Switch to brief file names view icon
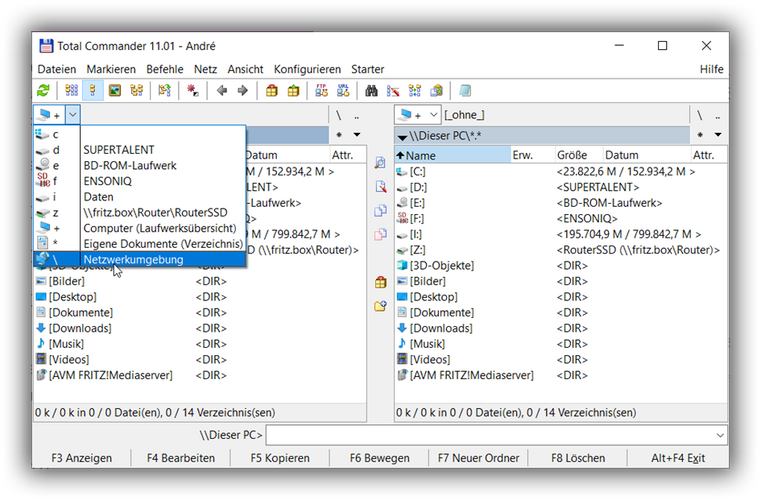Image resolution: width=761 pixels, height=500 pixels. click(x=71, y=90)
